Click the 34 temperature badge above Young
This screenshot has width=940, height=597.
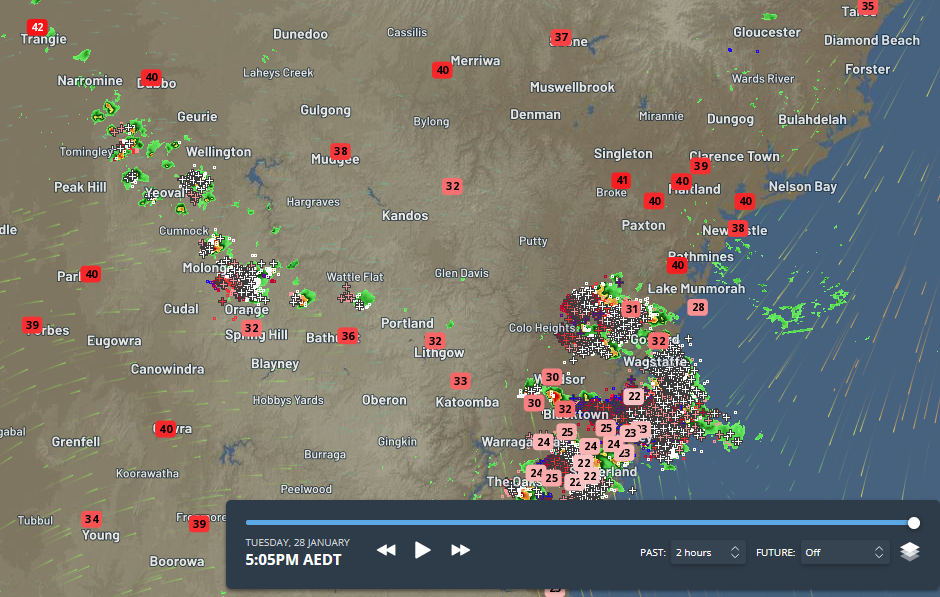click(92, 519)
